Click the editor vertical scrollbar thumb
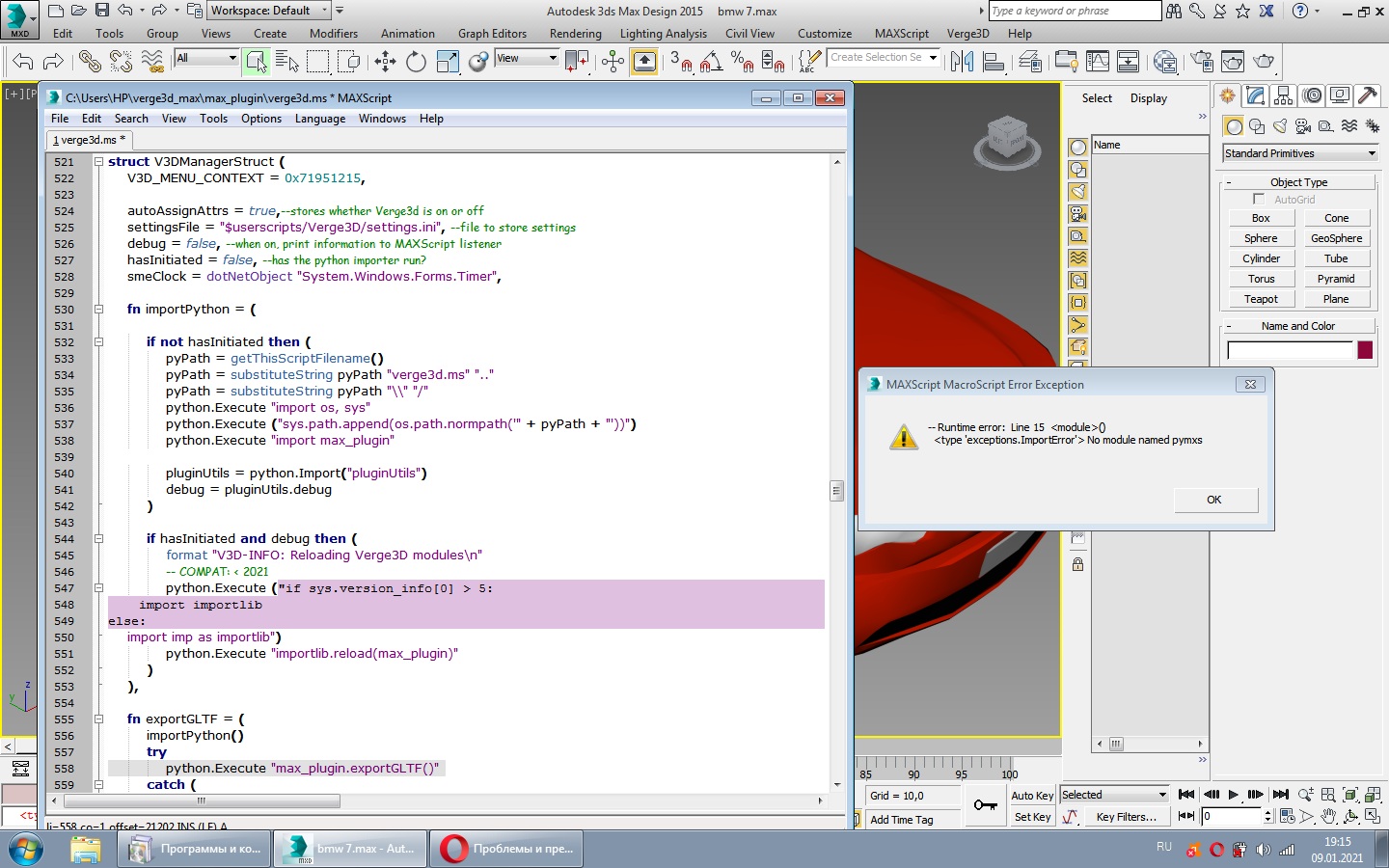This screenshot has height=868, width=1389. coord(836,491)
